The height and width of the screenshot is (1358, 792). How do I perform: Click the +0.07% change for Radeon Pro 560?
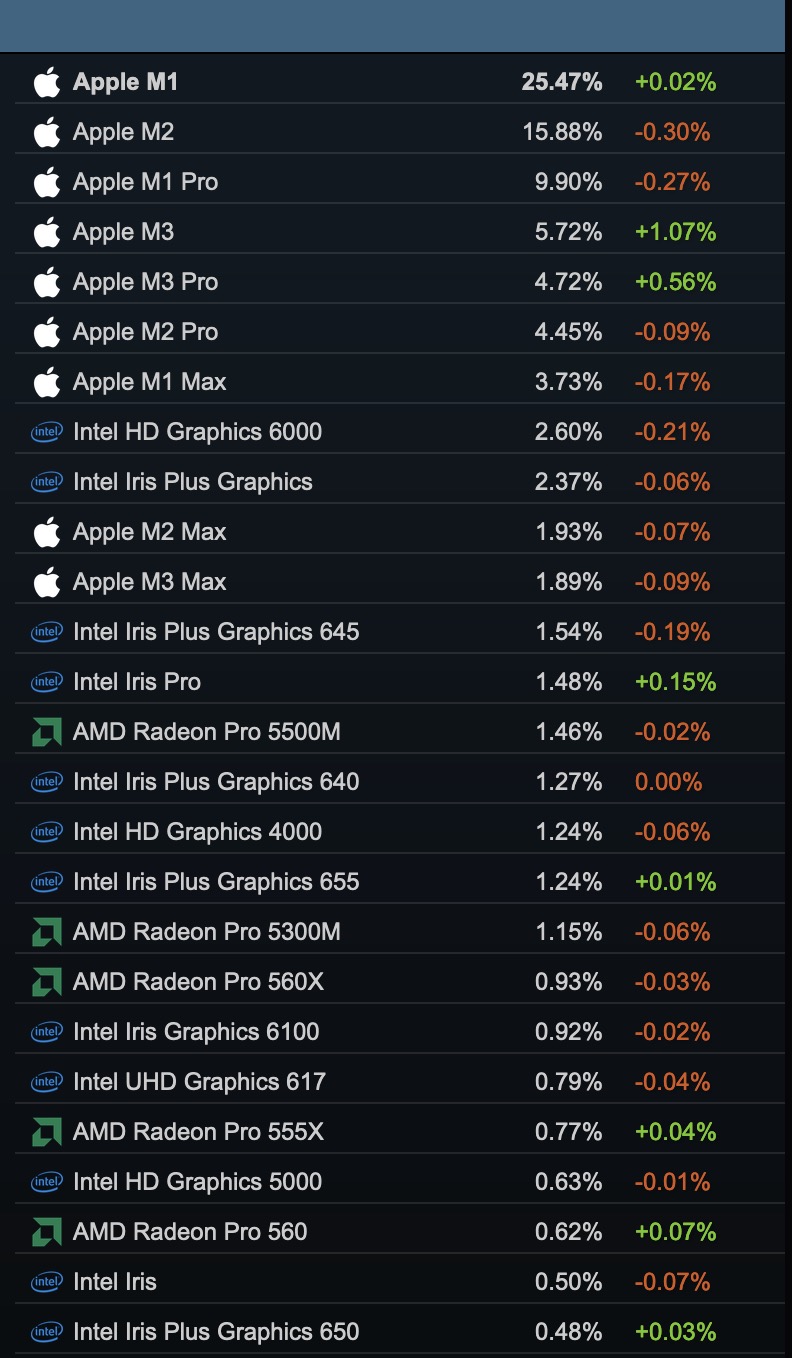tap(675, 1232)
